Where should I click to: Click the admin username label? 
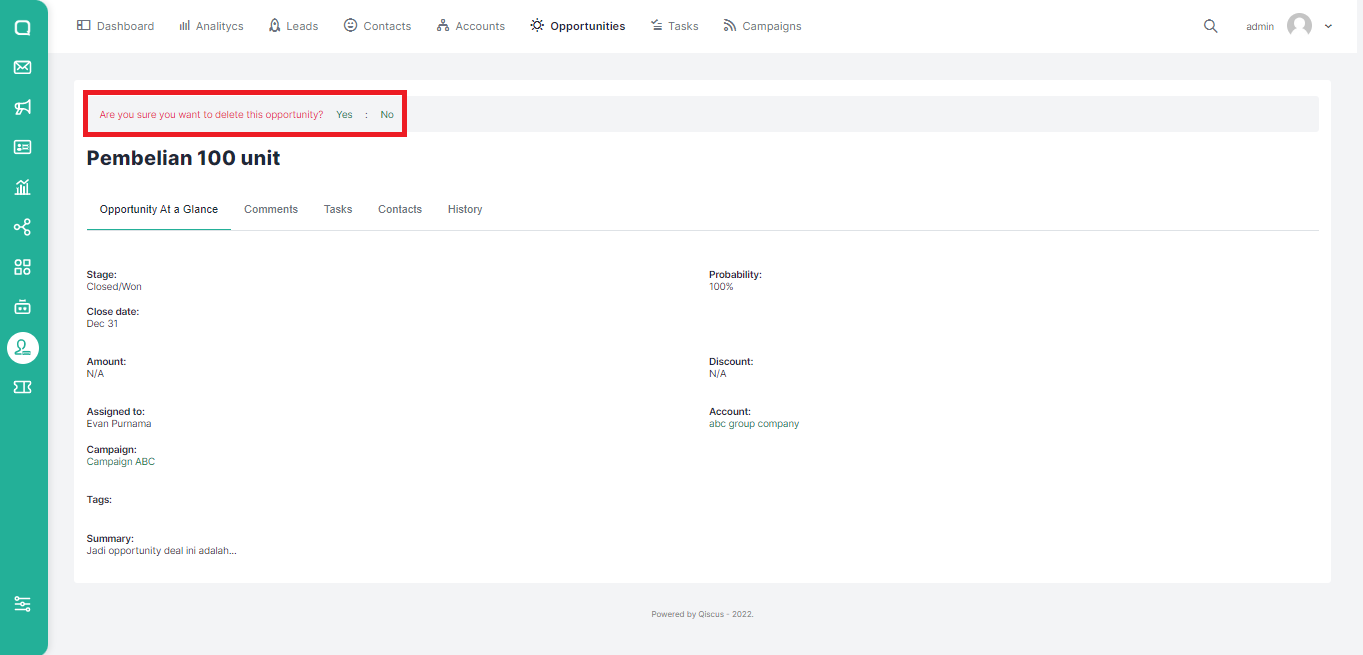tap(1260, 27)
